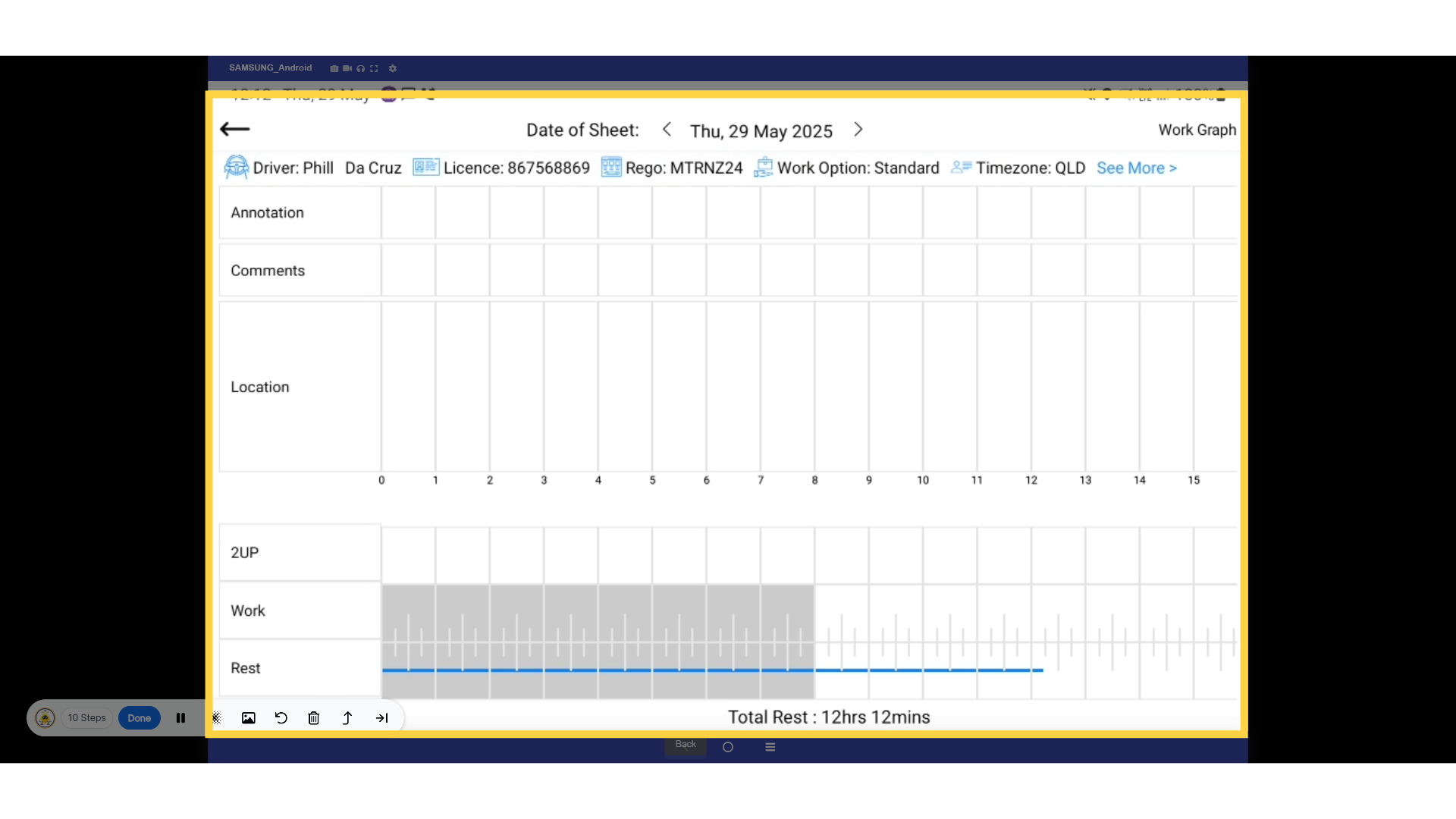Go back with the left arrow icon

[235, 129]
